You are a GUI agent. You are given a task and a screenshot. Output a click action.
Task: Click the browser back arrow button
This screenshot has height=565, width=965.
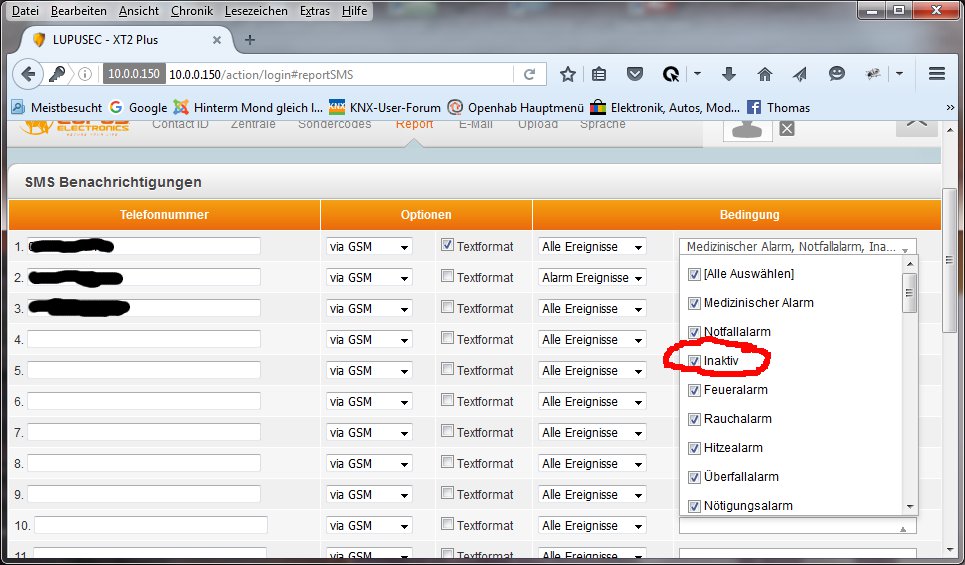click(29, 74)
